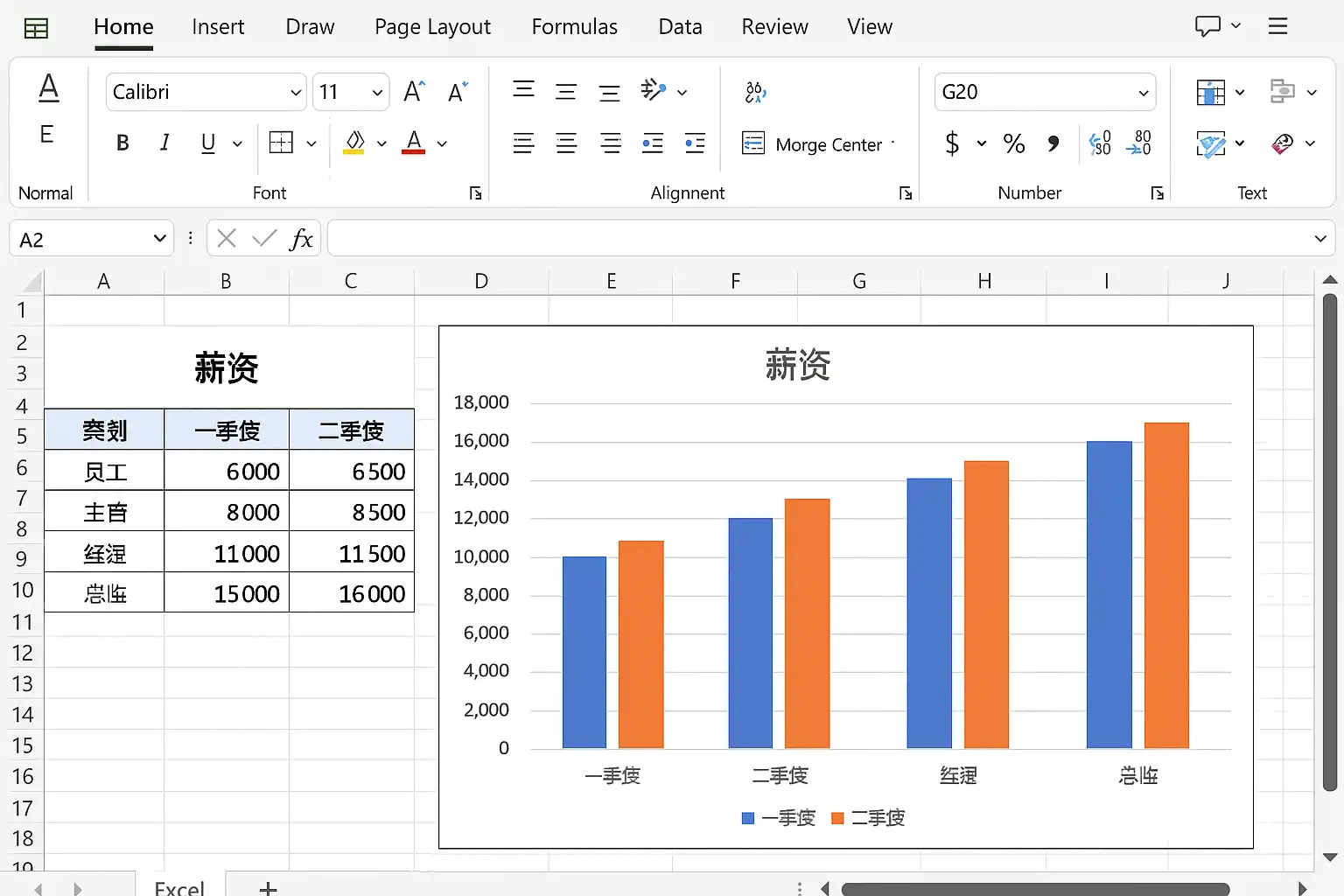Open the Page Layout tab
Viewport: 1344px width, 896px height.
pyautogui.click(x=432, y=27)
